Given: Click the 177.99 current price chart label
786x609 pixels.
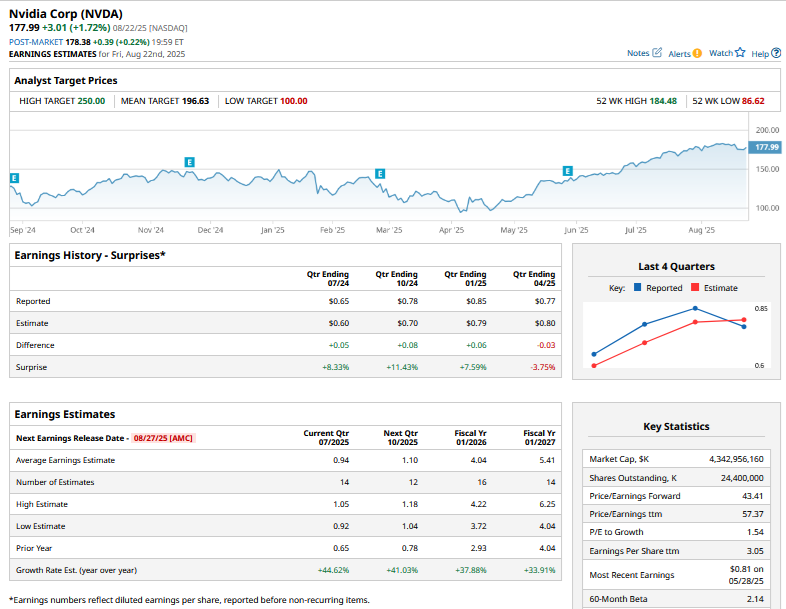Looking at the screenshot, I should pos(765,147).
